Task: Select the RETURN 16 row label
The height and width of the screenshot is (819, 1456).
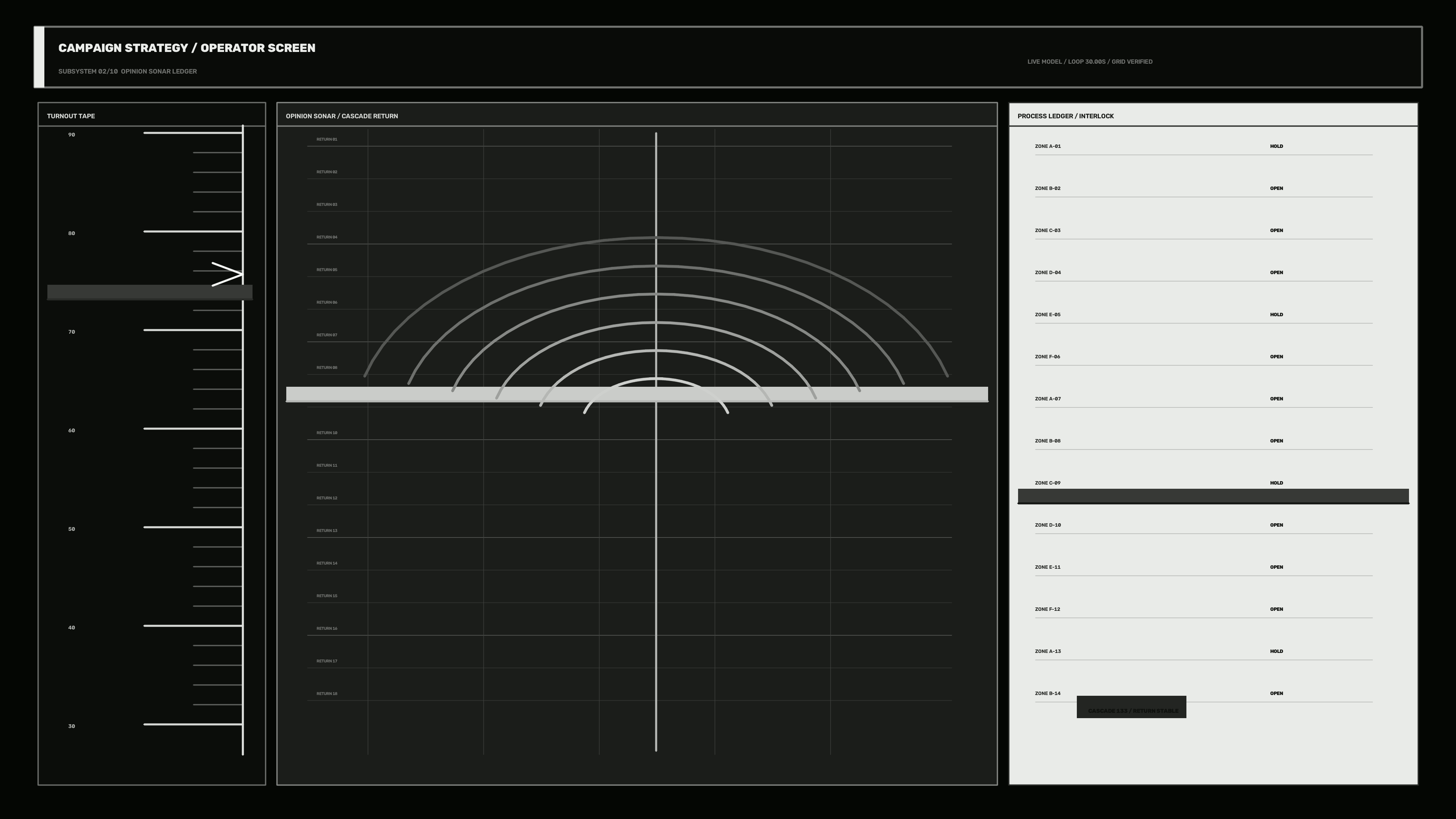Action: click(x=327, y=629)
